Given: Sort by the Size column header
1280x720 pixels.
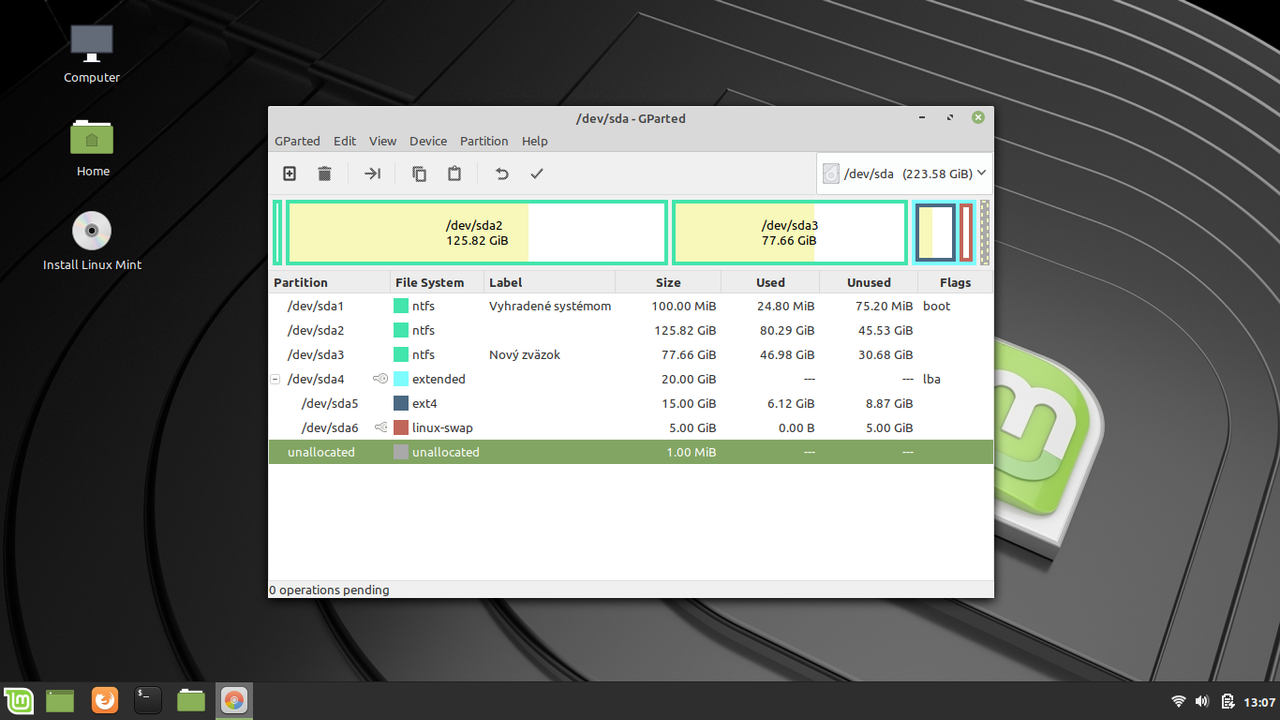Looking at the screenshot, I should click(668, 282).
